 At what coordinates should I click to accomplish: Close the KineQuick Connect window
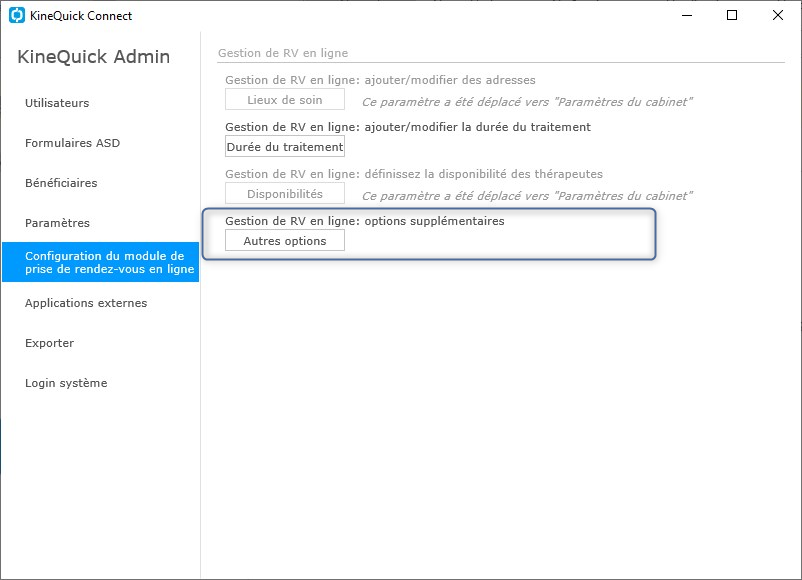[777, 15]
